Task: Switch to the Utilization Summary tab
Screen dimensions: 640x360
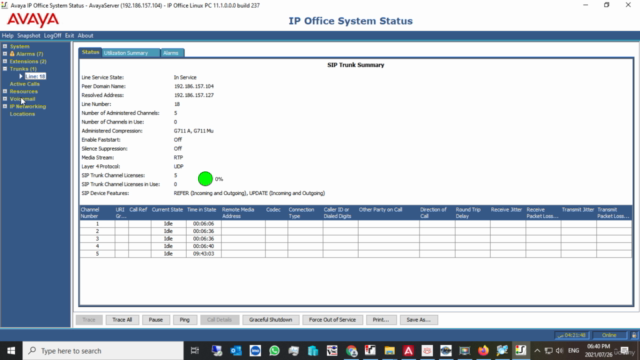Action: point(131,53)
